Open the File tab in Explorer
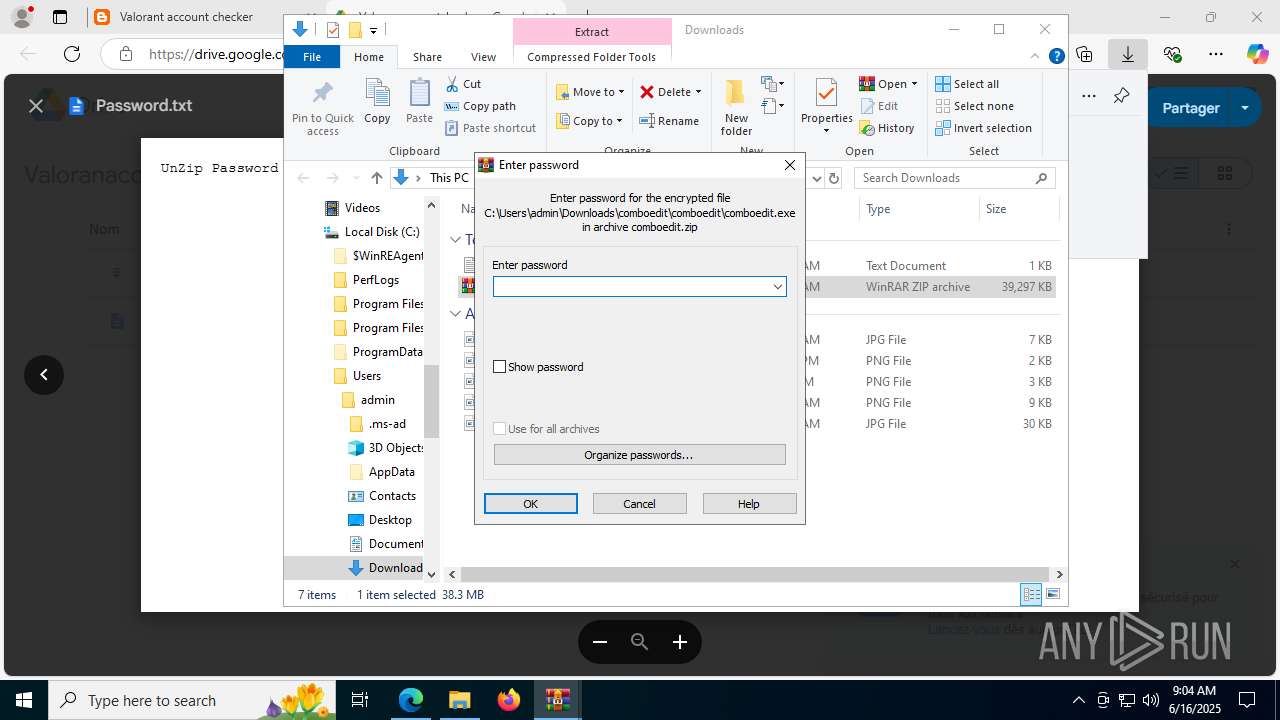The width and height of the screenshot is (1280, 720). tap(312, 57)
